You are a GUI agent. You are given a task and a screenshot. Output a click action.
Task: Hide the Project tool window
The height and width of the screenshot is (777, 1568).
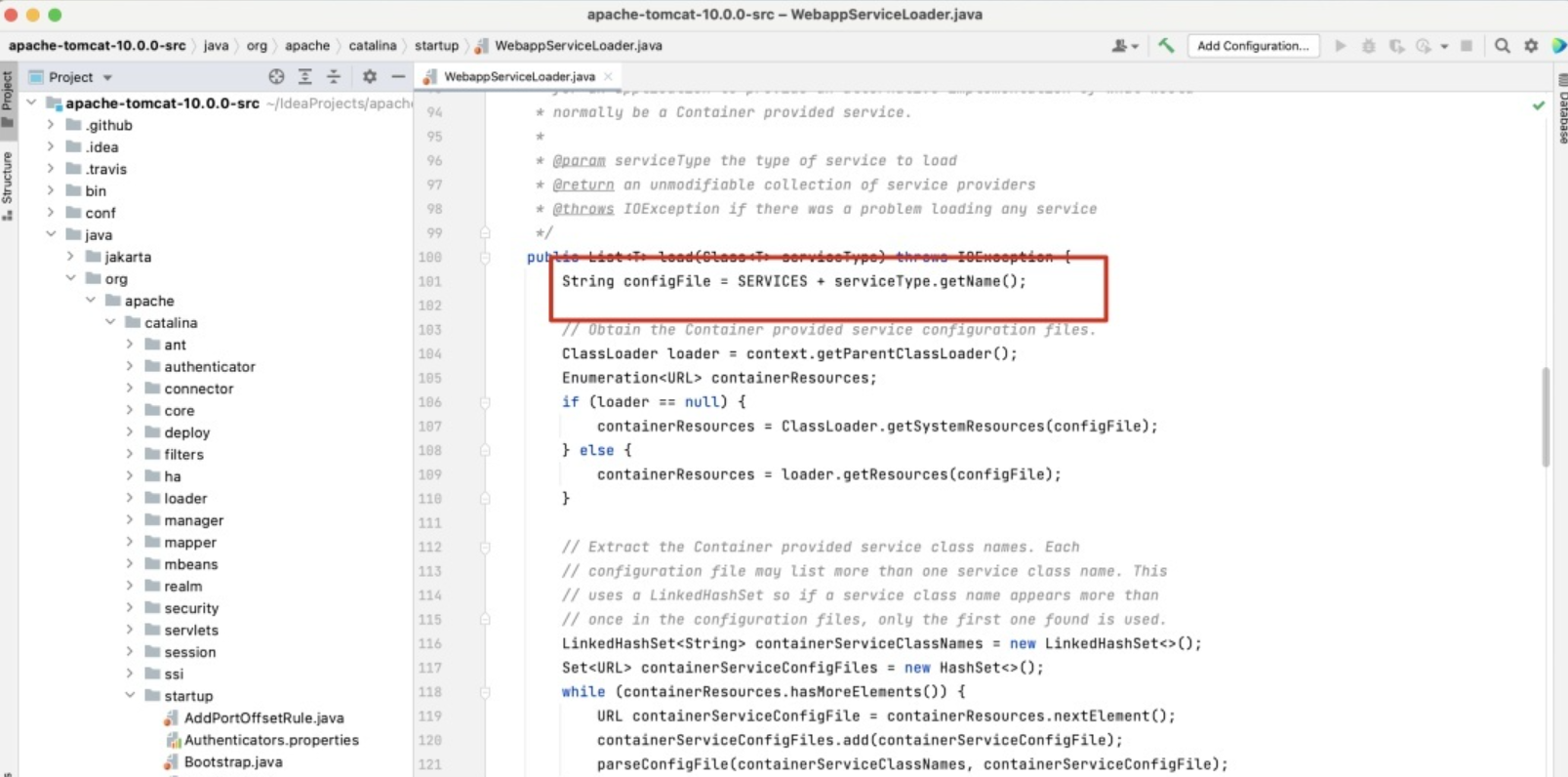398,76
